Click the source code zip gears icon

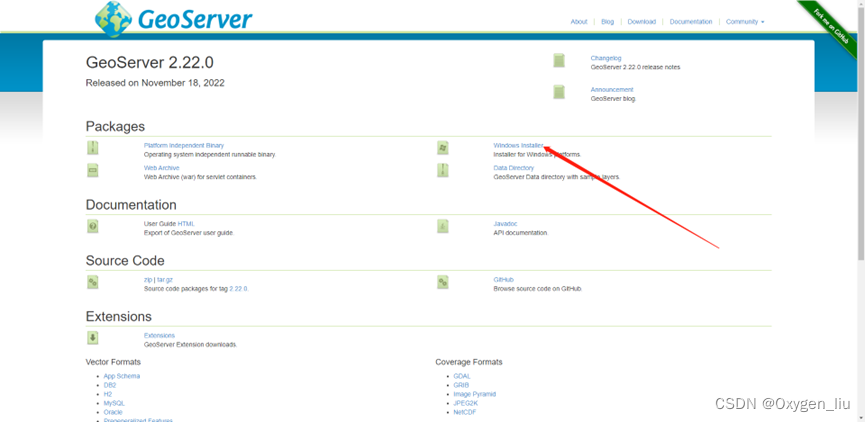point(93,282)
